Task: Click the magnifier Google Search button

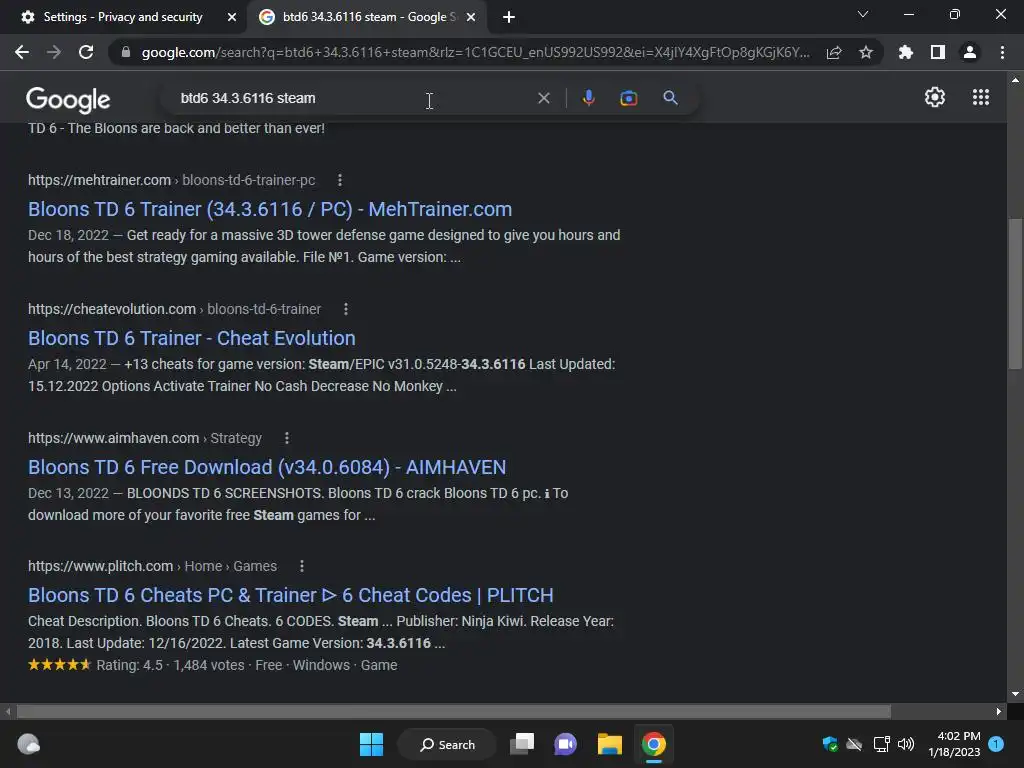Action: coord(670,98)
